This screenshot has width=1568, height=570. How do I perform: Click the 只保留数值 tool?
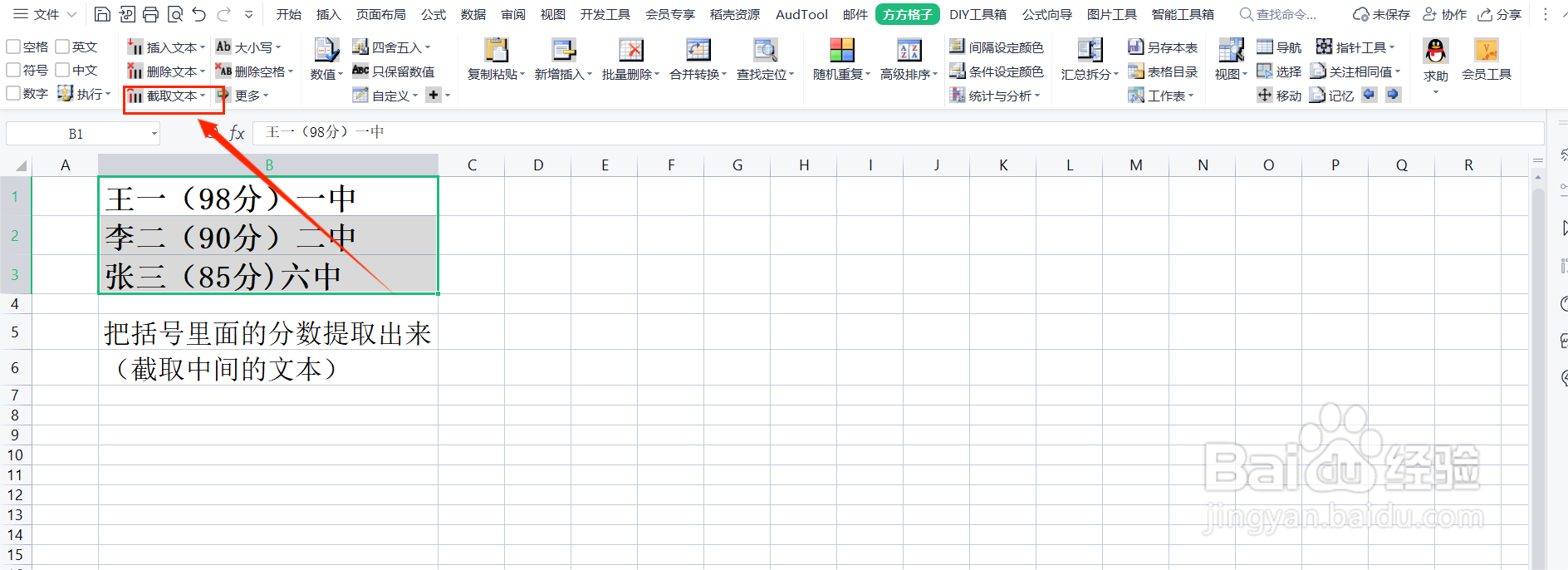click(x=393, y=71)
